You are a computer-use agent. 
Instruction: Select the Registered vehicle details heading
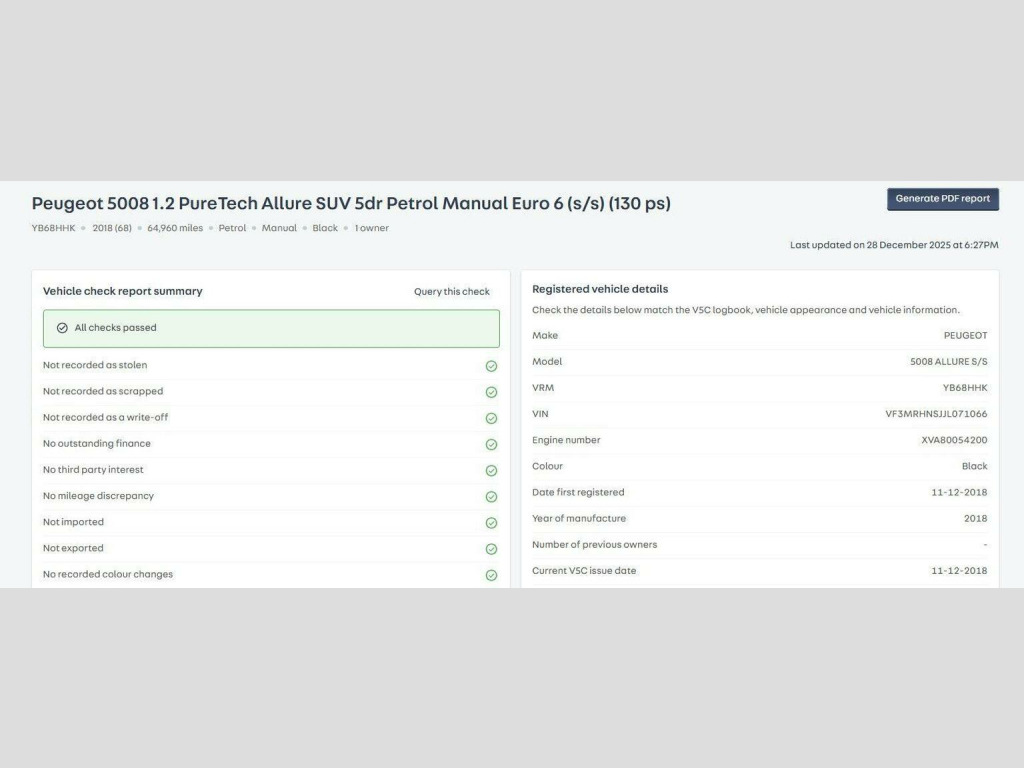(x=600, y=289)
